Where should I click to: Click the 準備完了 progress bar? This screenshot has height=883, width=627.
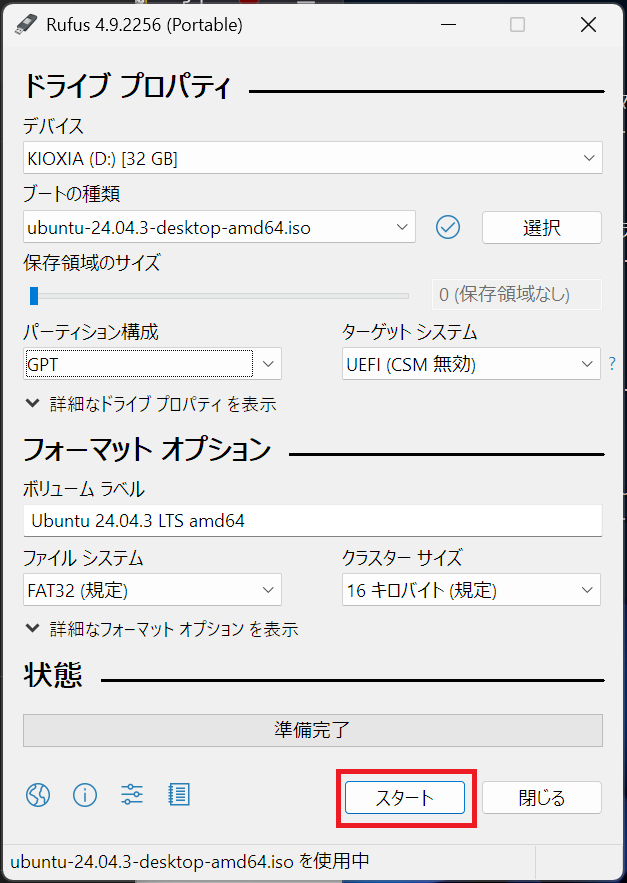[x=313, y=730]
